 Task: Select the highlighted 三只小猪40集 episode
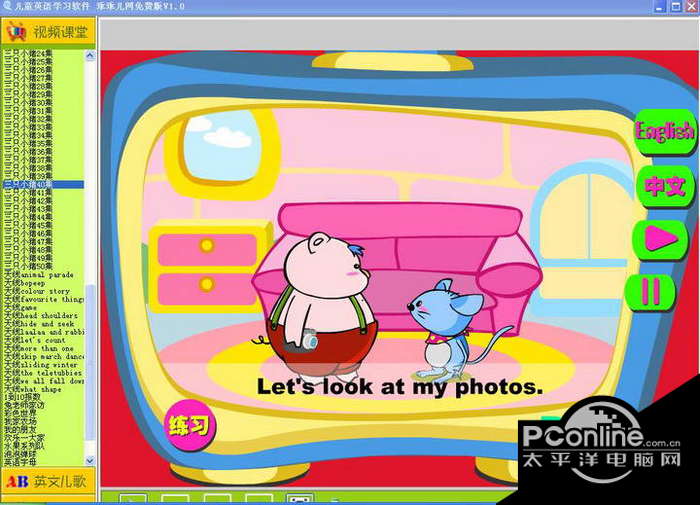tap(43, 184)
